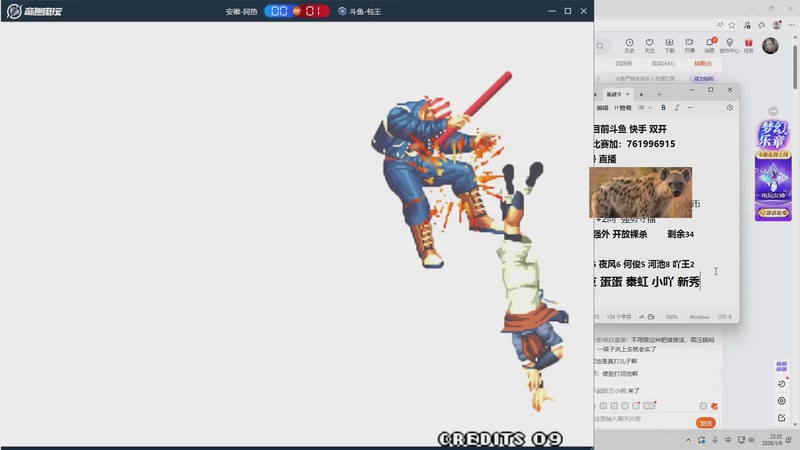Toggle italic formatting in the notepad
The image size is (800, 450).
[677, 108]
